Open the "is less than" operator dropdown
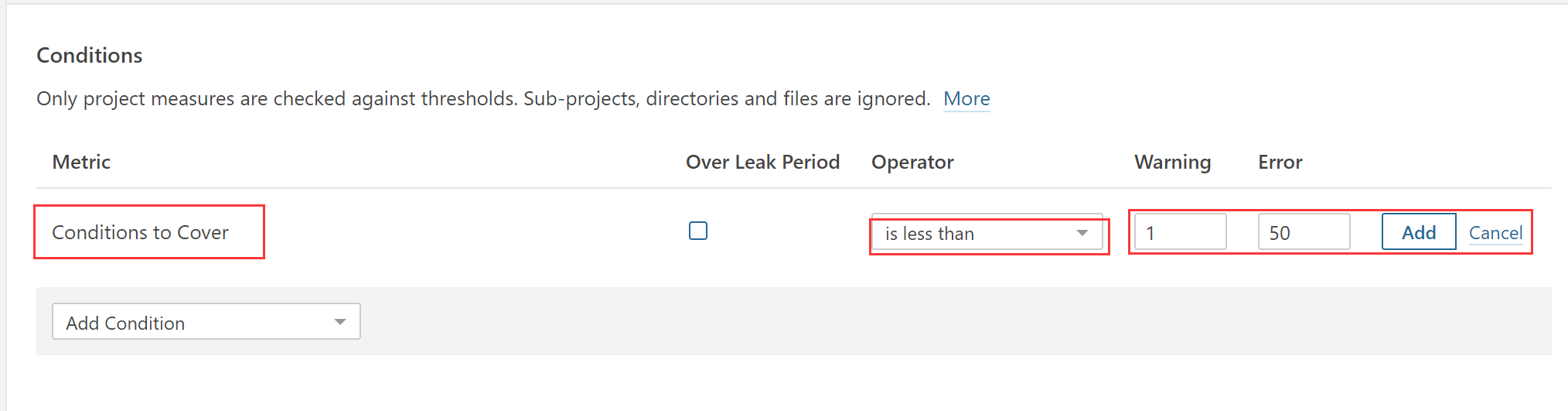The image size is (1568, 411). (x=974, y=234)
